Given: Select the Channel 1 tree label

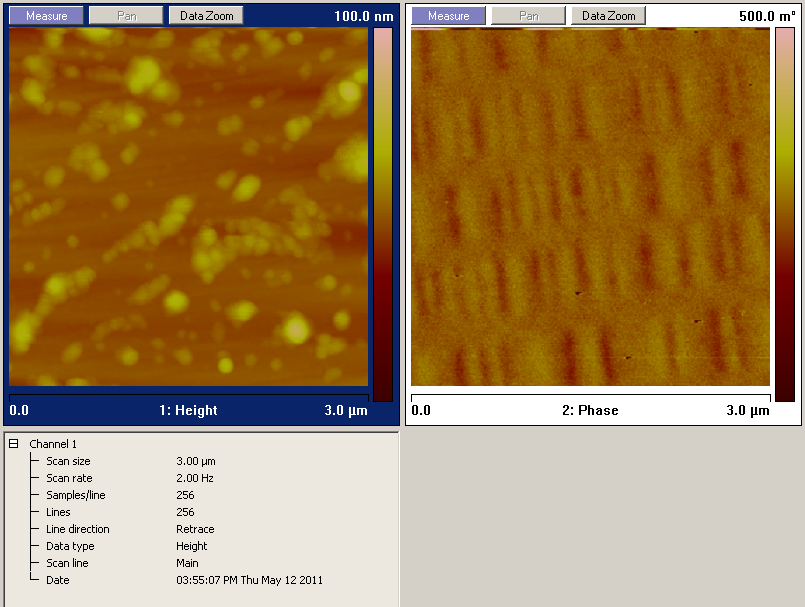Looking at the screenshot, I should [53, 444].
